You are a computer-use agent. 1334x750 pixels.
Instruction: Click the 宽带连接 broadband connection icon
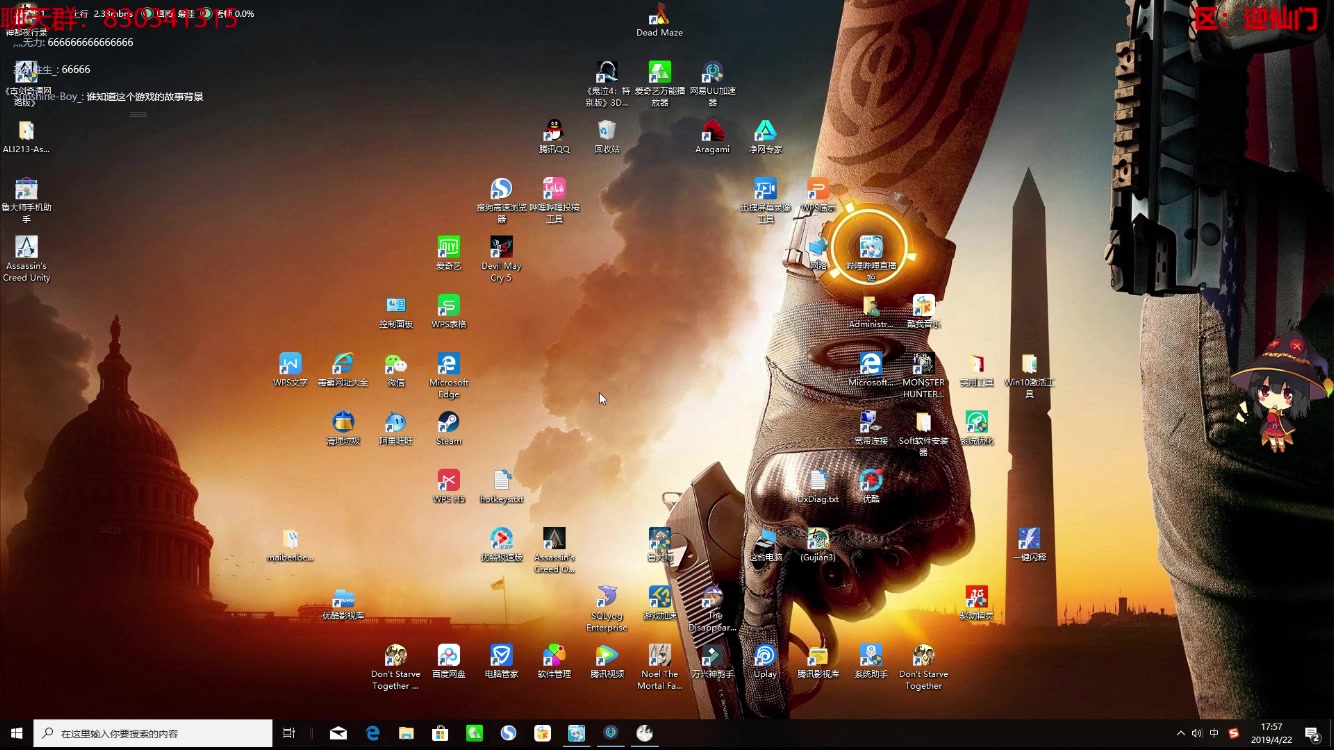[x=871, y=429]
